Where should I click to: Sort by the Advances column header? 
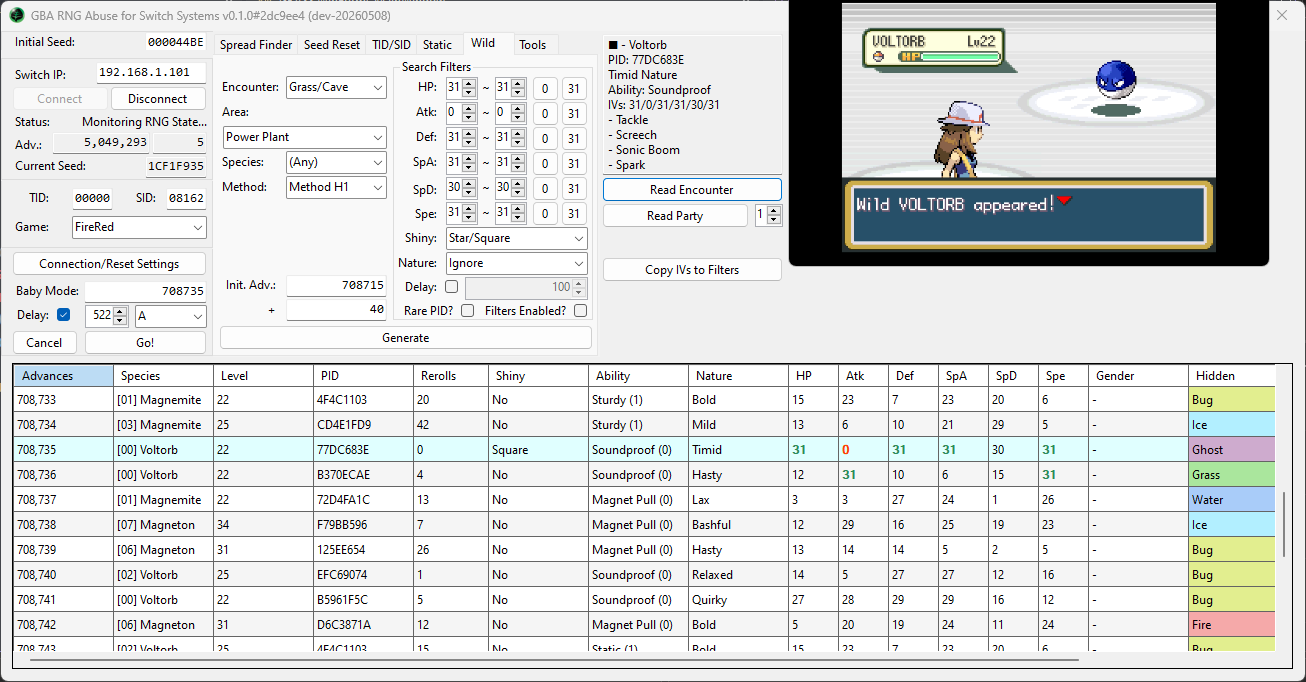[x=64, y=376]
